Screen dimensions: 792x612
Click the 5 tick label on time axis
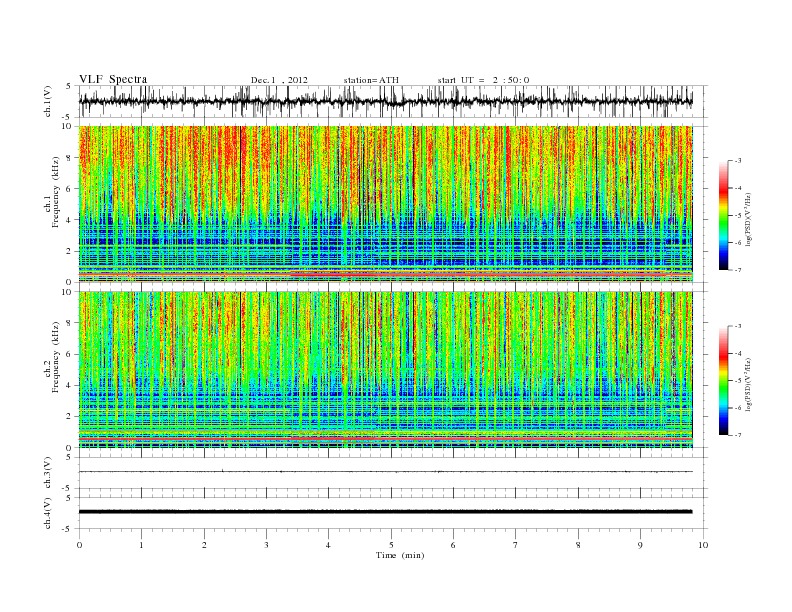(391, 545)
